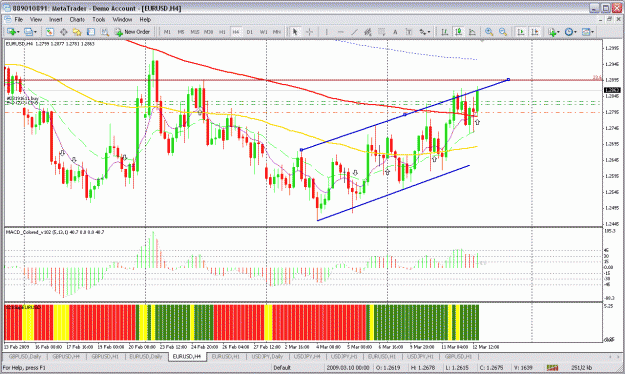The width and height of the screenshot is (625, 374).
Task: Open the Tools menu
Action: (99, 19)
